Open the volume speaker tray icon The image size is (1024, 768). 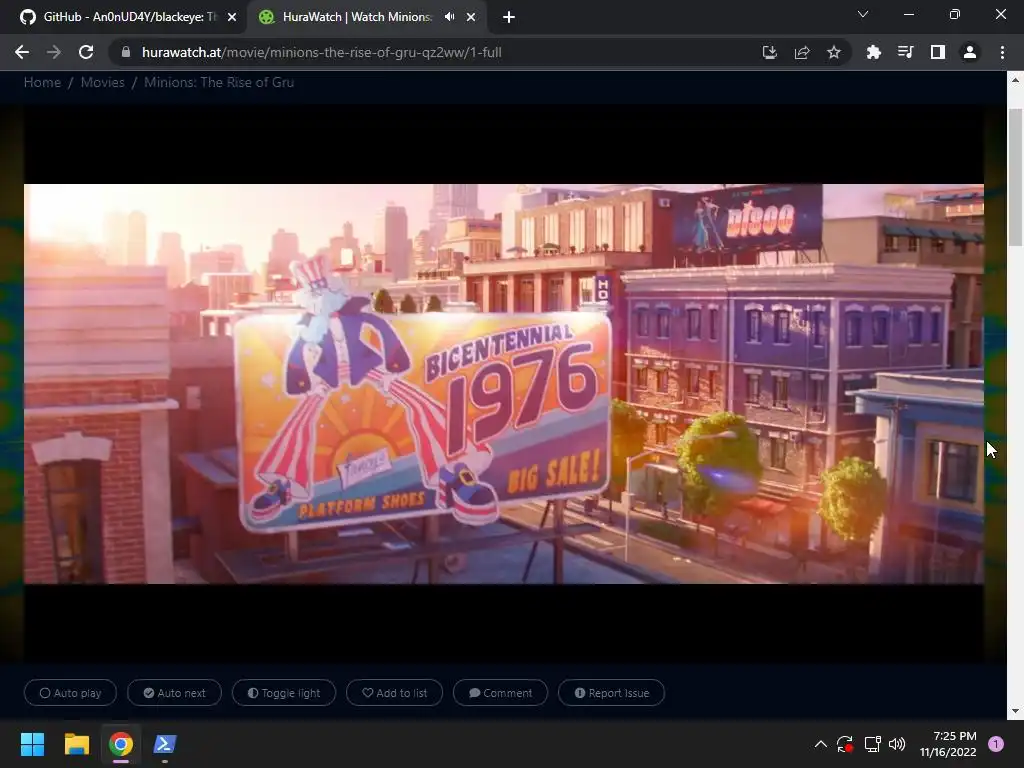(x=897, y=744)
